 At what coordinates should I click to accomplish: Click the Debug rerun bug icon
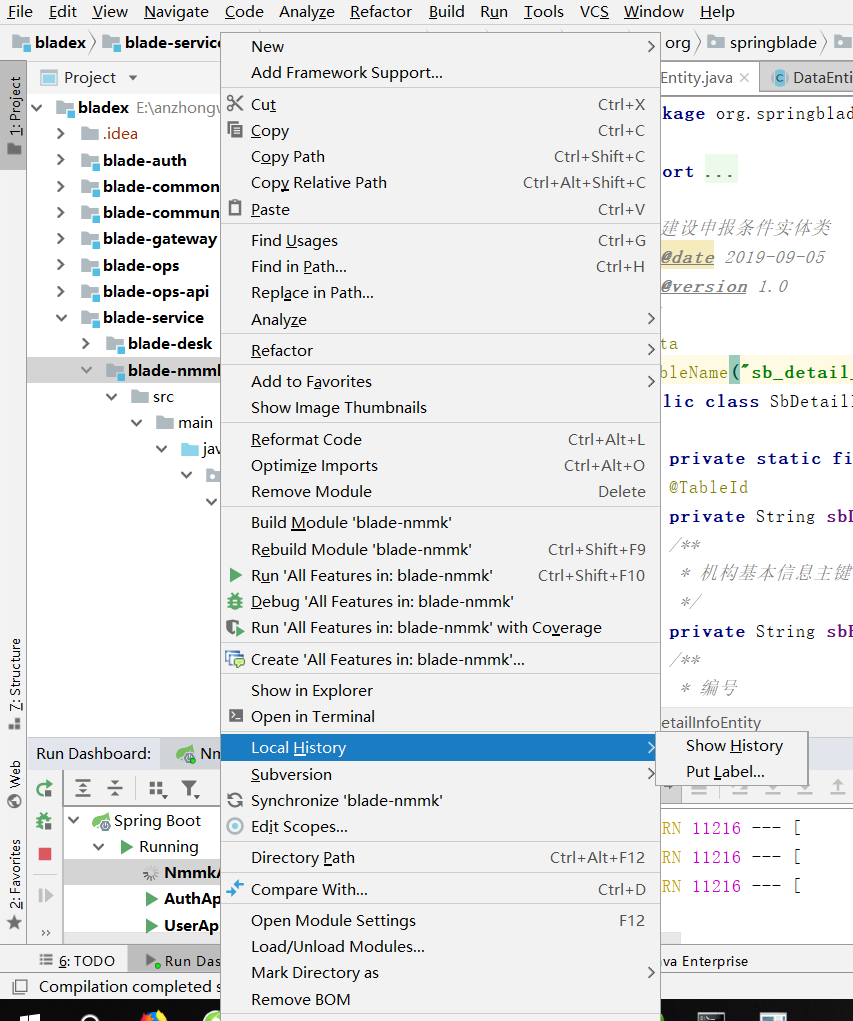(x=44, y=821)
